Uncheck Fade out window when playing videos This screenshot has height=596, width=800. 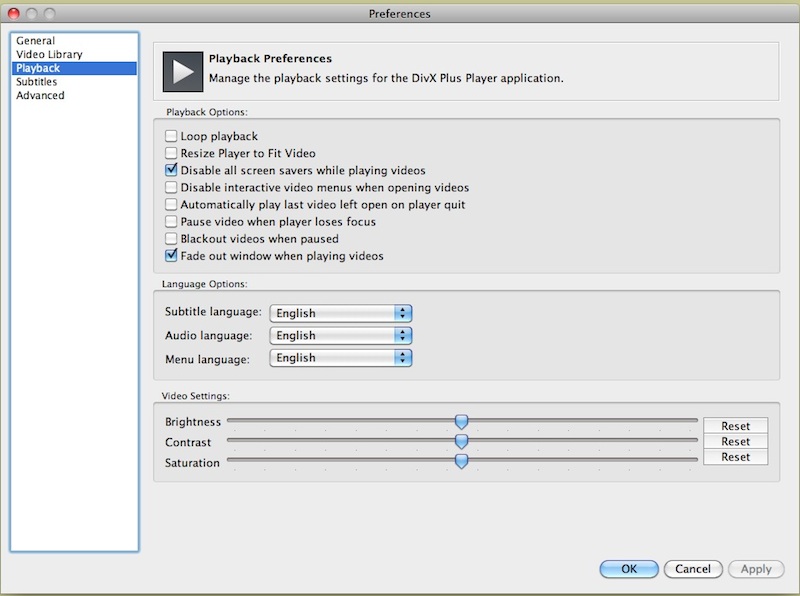pyautogui.click(x=172, y=256)
